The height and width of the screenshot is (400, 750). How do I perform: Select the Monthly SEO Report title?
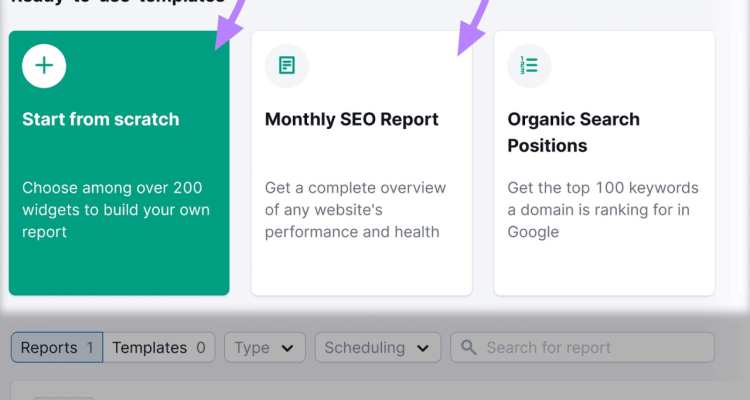pyautogui.click(x=351, y=119)
